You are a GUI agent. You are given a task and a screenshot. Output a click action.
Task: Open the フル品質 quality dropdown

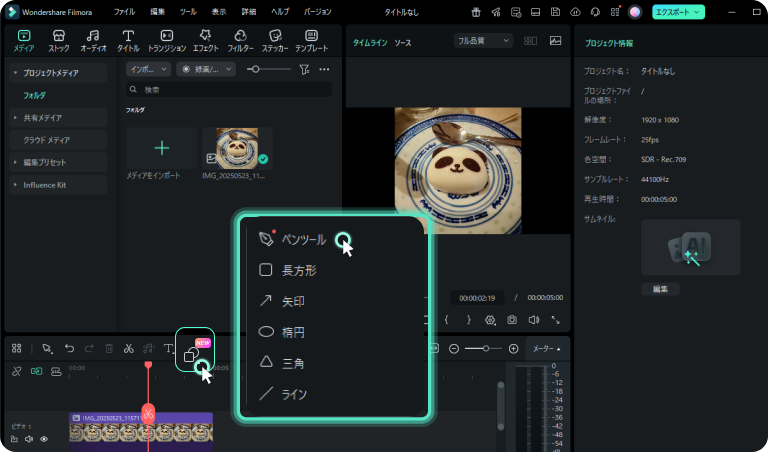coord(482,41)
